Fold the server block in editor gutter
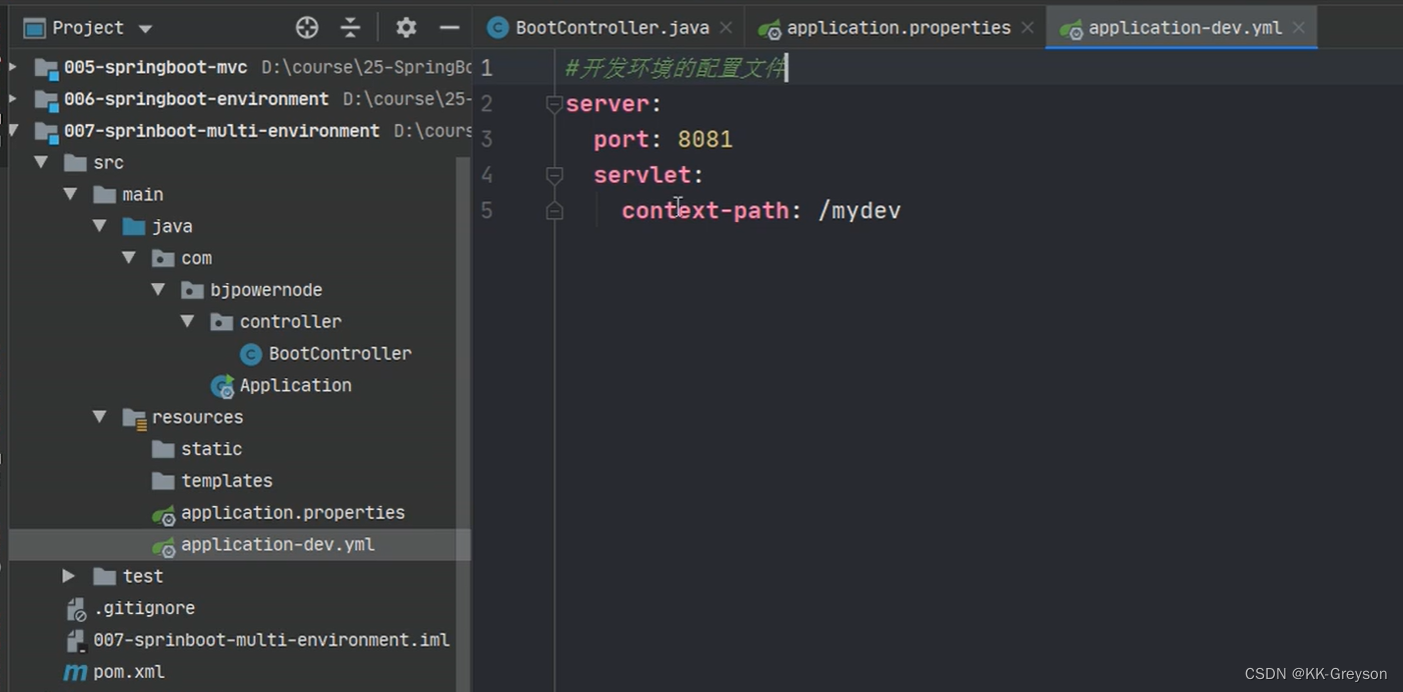 (554, 104)
